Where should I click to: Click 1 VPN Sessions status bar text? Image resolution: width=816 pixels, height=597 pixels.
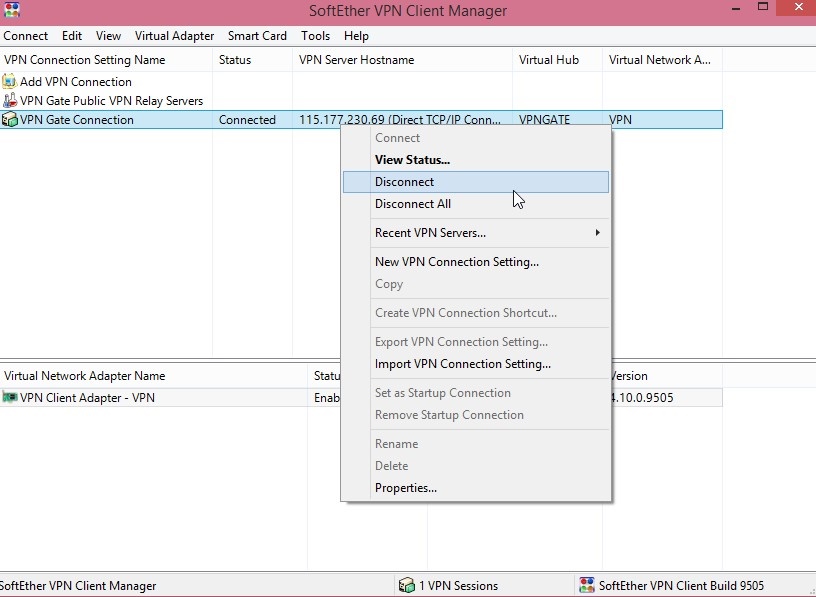coord(458,586)
